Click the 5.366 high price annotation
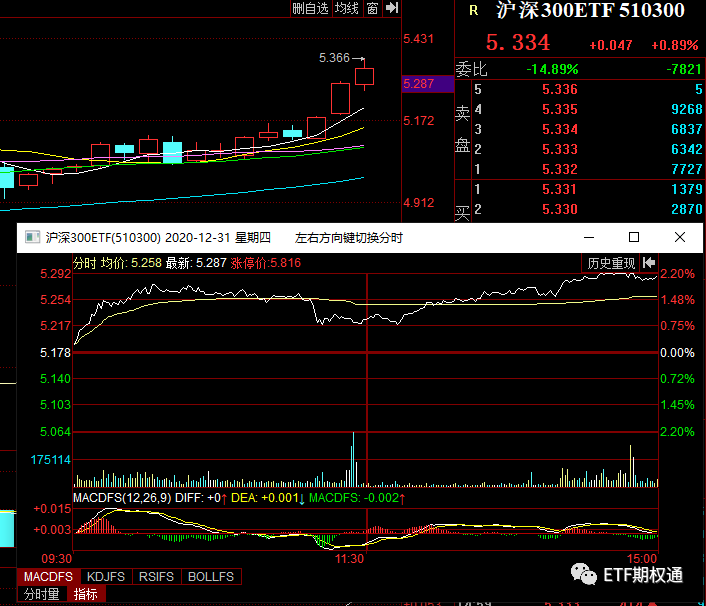The width and height of the screenshot is (706, 606). point(334,58)
